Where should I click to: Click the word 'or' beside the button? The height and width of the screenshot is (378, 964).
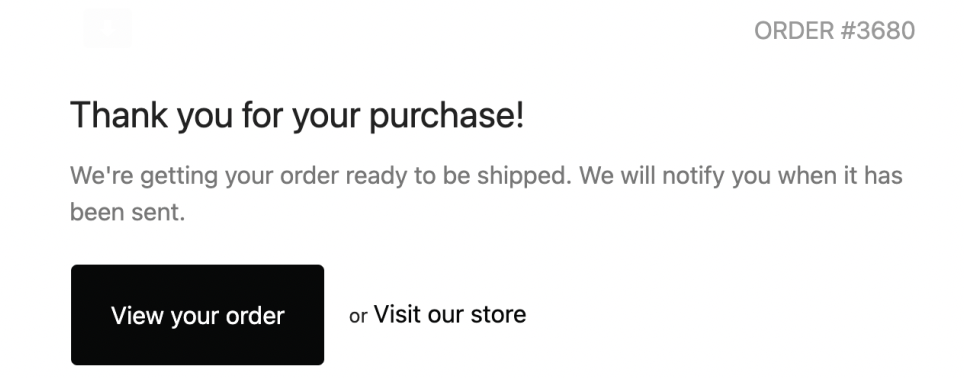358,316
